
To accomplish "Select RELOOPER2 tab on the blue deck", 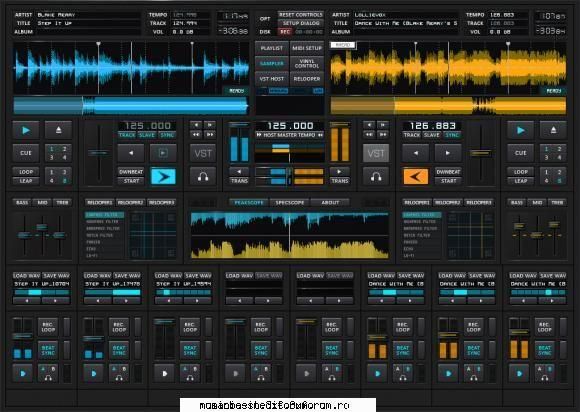I will click(x=130, y=202).
